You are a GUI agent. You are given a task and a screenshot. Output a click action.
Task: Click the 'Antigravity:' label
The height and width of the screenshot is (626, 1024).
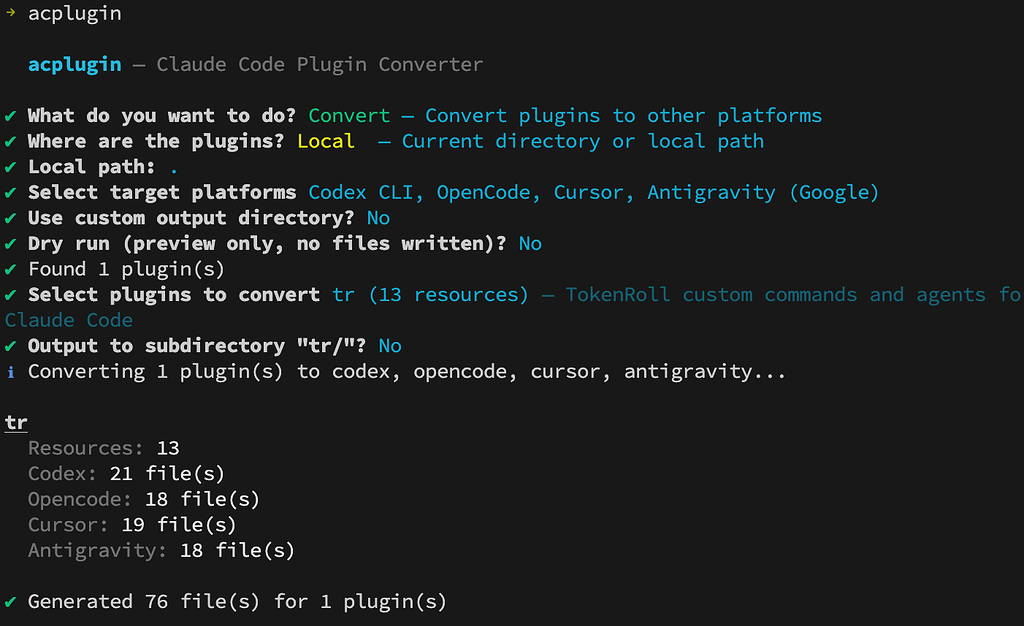point(97,550)
